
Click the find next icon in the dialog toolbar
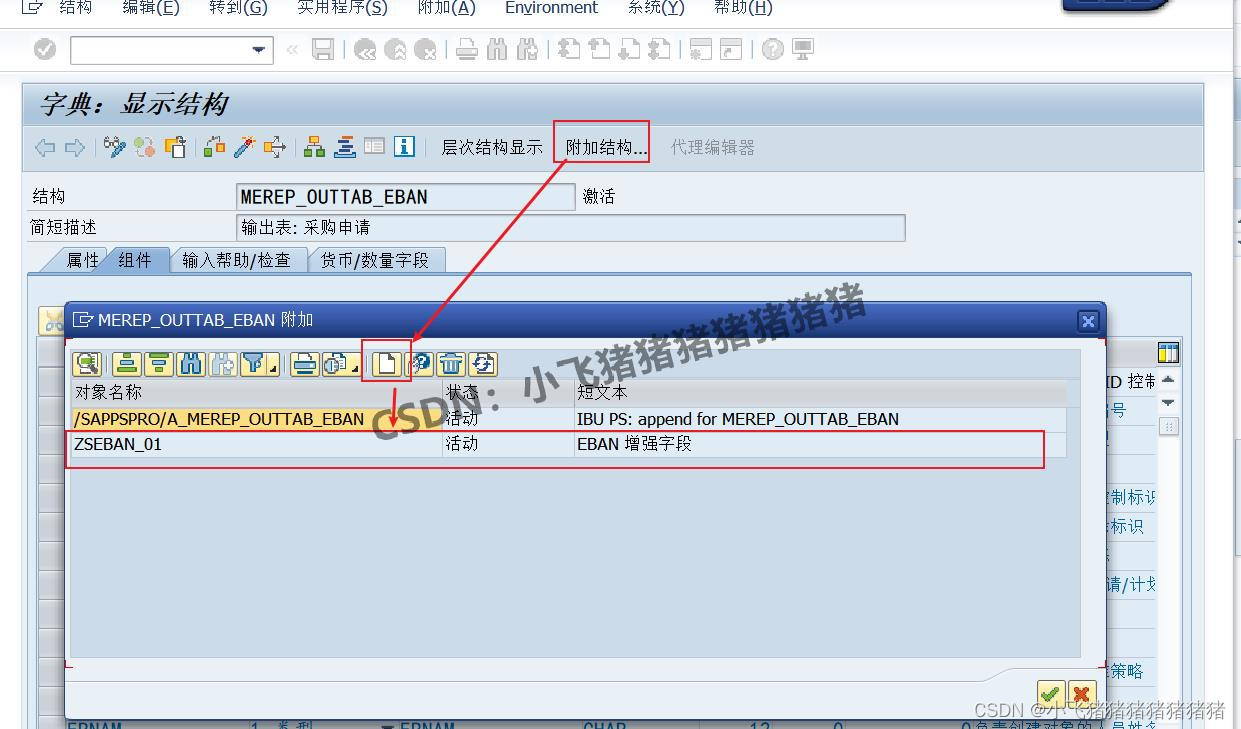220,364
